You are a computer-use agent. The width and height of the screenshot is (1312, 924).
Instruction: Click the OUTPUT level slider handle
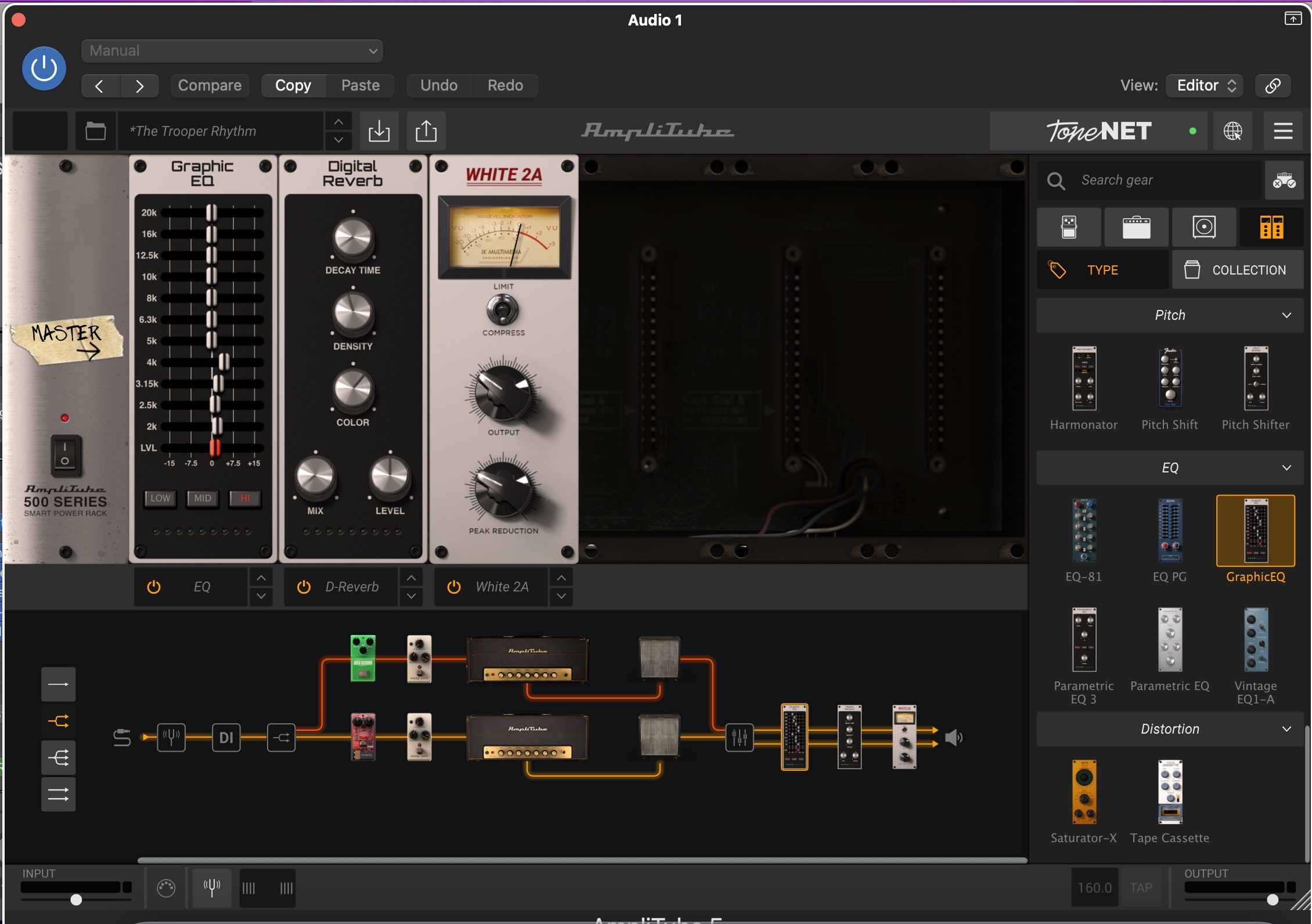coord(1273,900)
